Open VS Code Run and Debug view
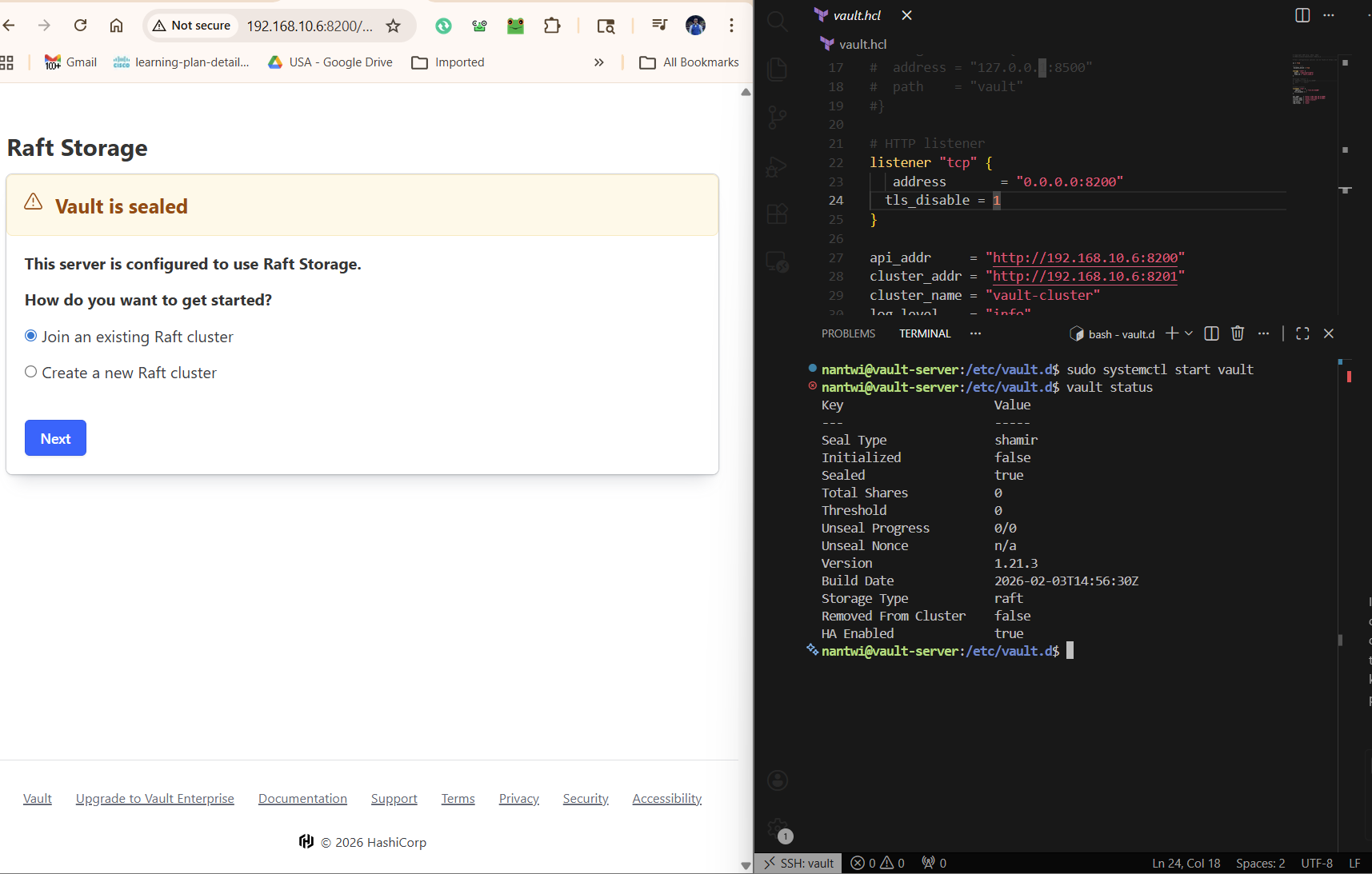 coord(778,166)
